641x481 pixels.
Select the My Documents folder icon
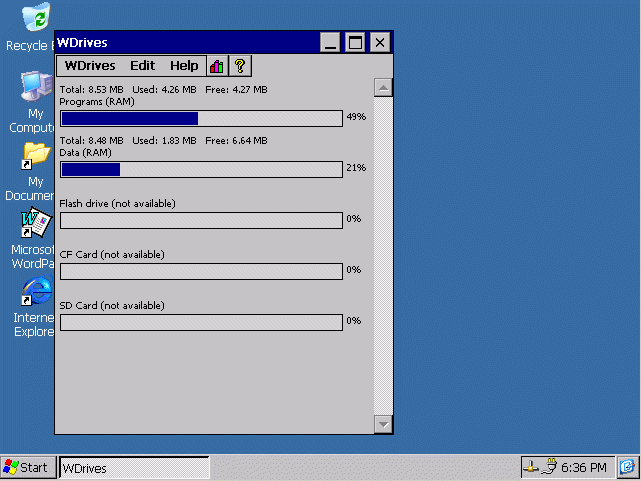[x=36, y=155]
